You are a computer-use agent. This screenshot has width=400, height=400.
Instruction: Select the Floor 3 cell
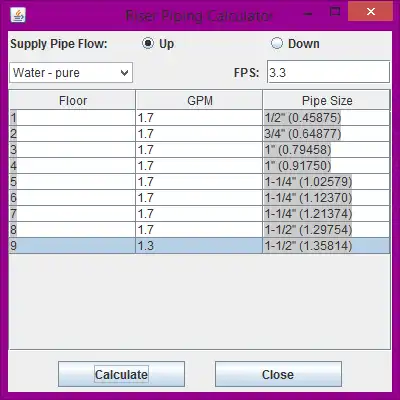[72, 150]
